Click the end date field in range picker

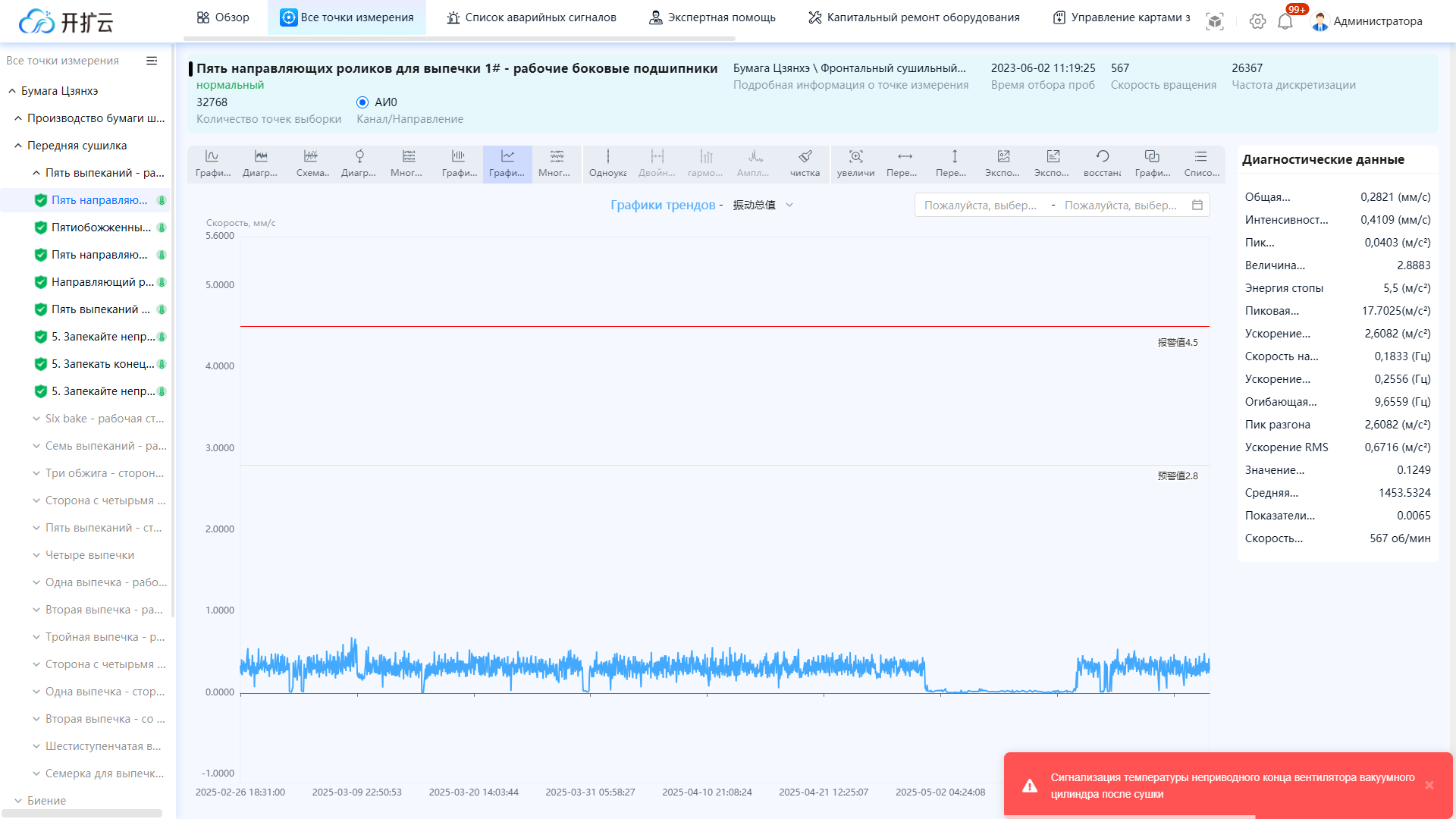(1121, 206)
